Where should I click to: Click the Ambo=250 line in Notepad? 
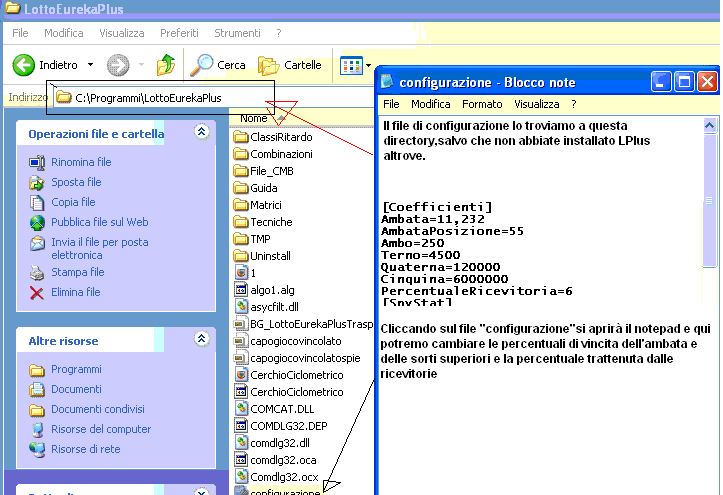pos(413,243)
